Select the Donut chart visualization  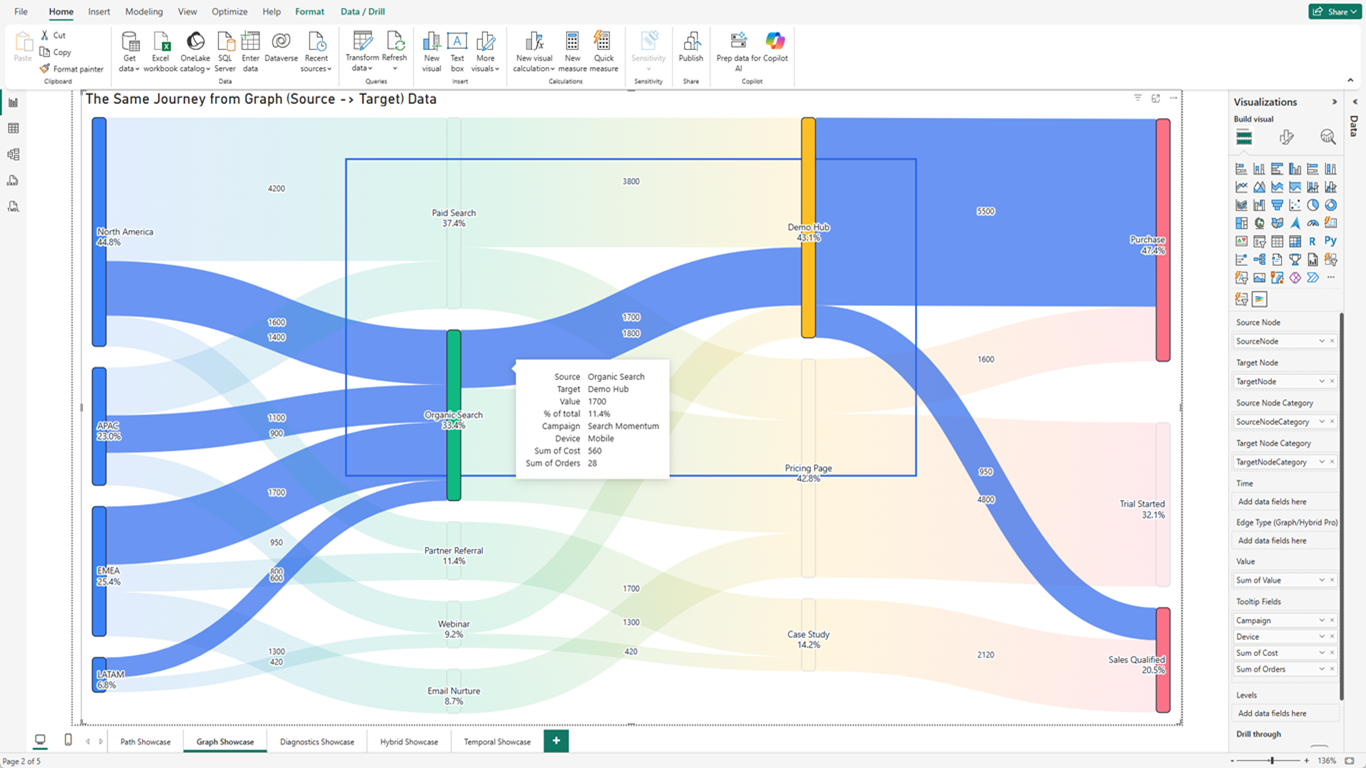1331,205
